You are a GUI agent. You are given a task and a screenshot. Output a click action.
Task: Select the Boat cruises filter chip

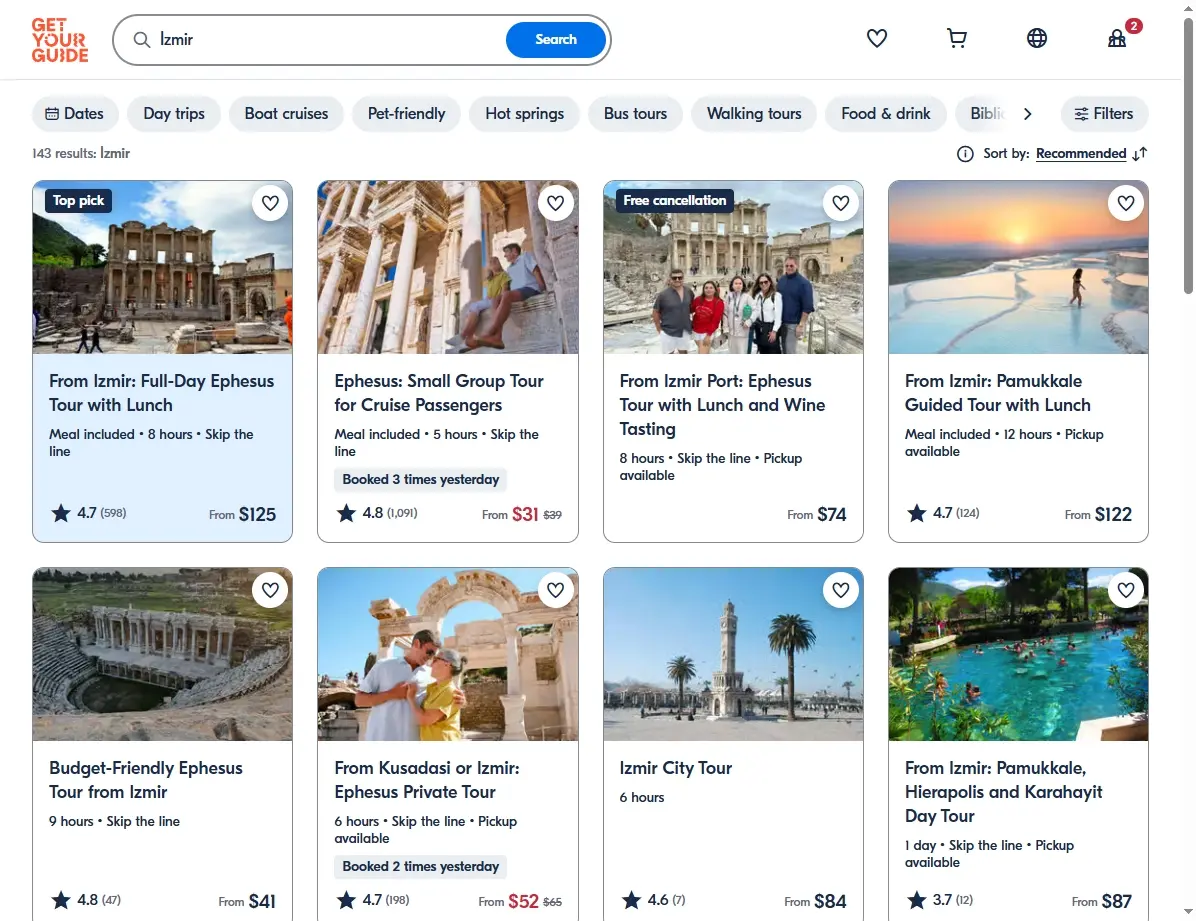coord(286,114)
